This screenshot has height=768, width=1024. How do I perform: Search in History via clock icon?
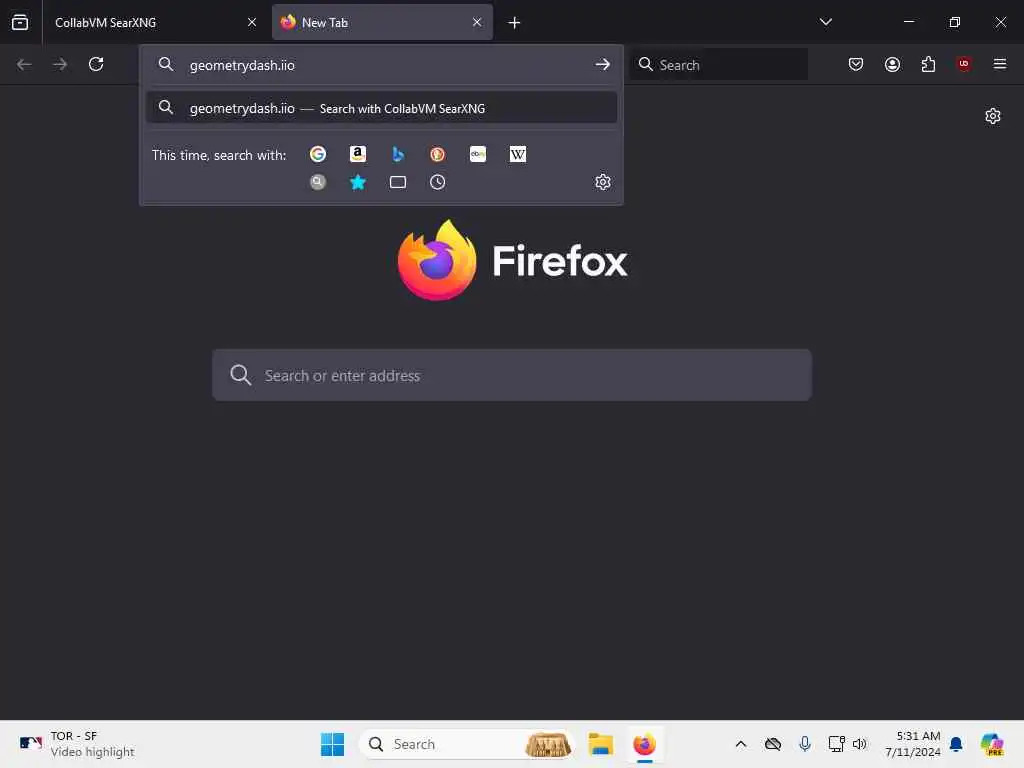point(438,182)
